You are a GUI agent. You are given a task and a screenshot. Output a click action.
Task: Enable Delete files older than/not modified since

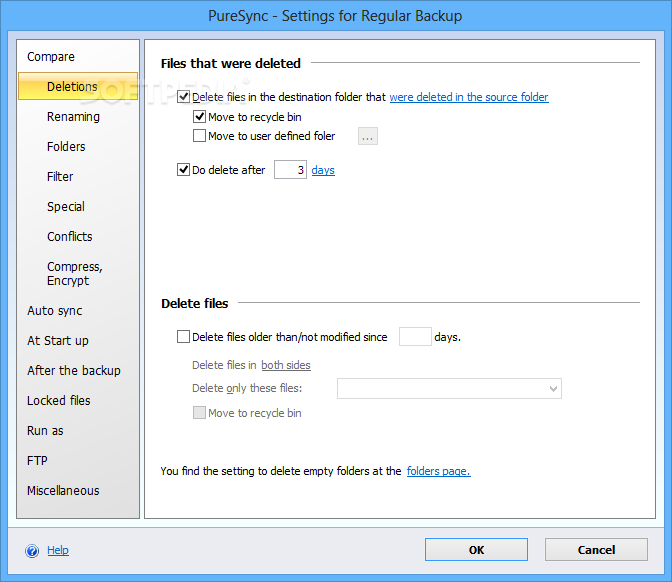[183, 337]
